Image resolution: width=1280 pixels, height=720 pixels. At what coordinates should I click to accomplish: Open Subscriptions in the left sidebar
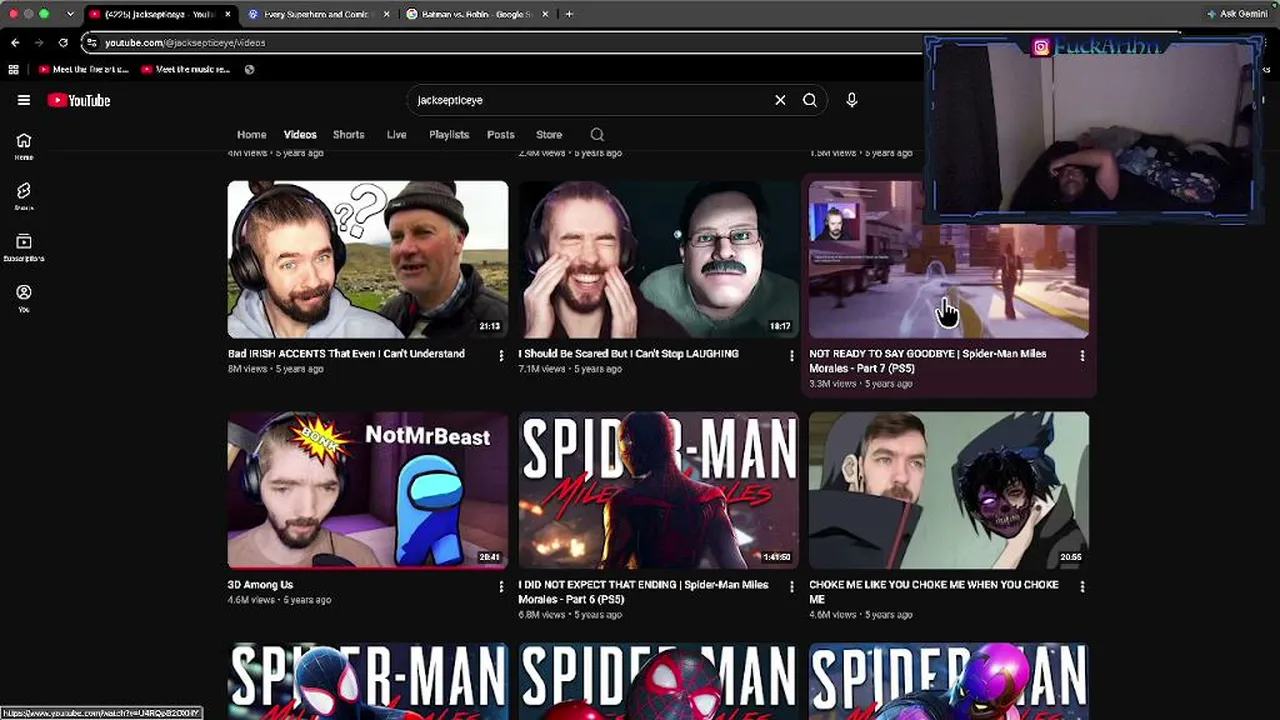click(x=24, y=247)
